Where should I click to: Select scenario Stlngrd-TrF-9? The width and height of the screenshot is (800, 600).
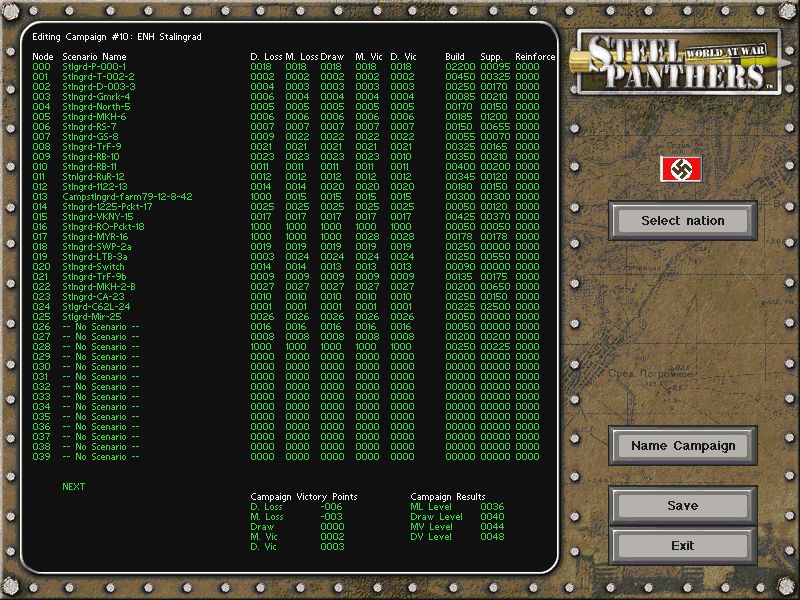pyautogui.click(x=92, y=146)
